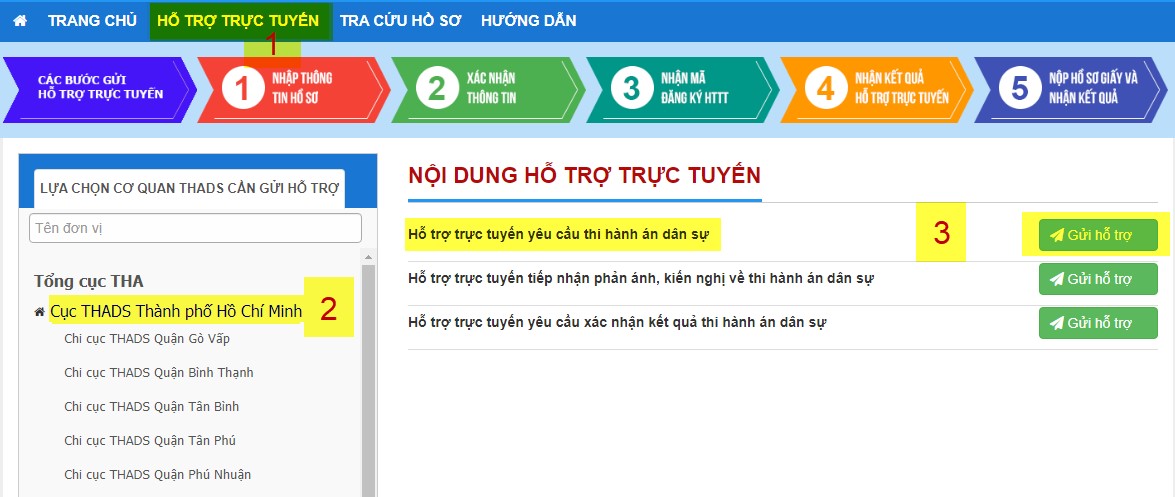
Task: Send support for phản ánh, kiến nghị row
Action: tap(1097, 279)
